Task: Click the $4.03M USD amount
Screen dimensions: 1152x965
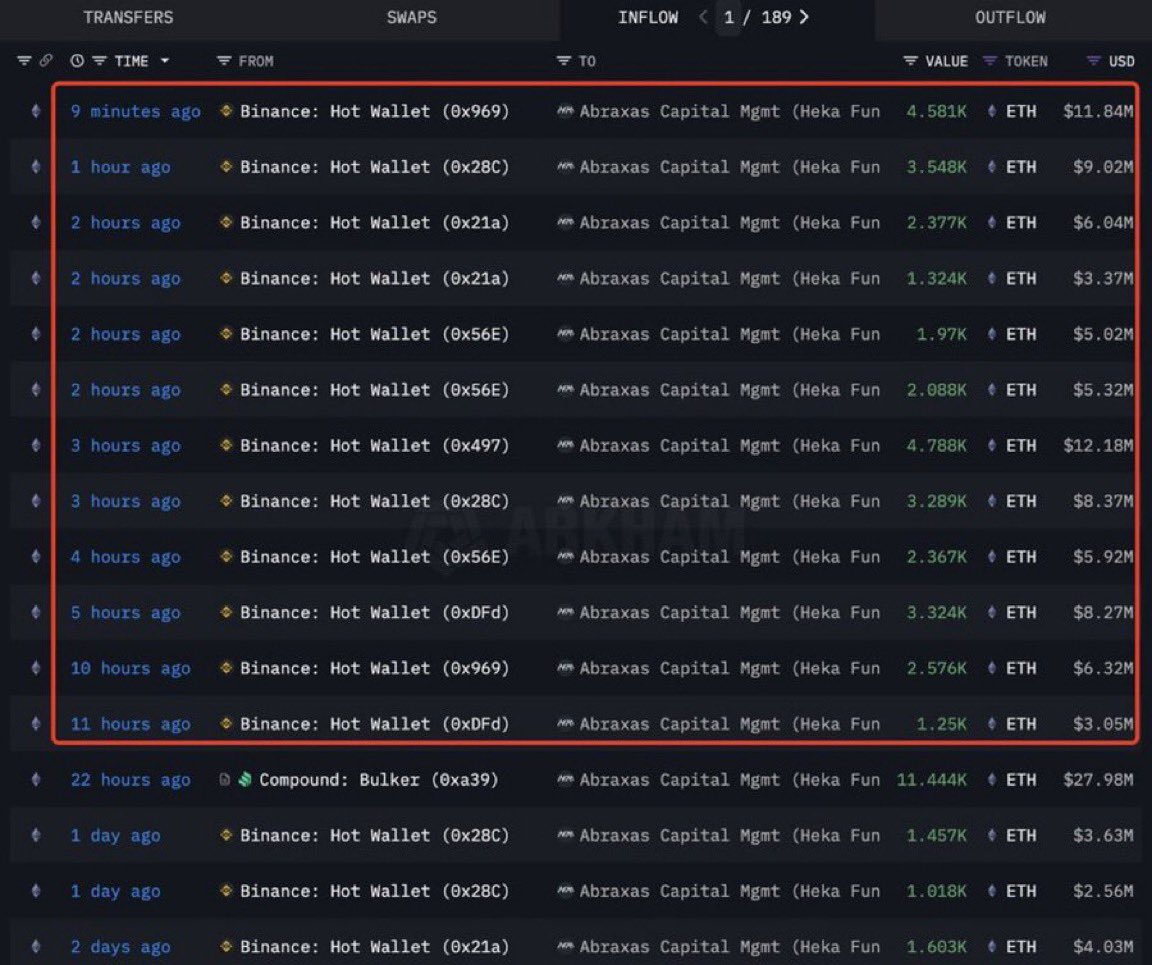Action: 1103,947
